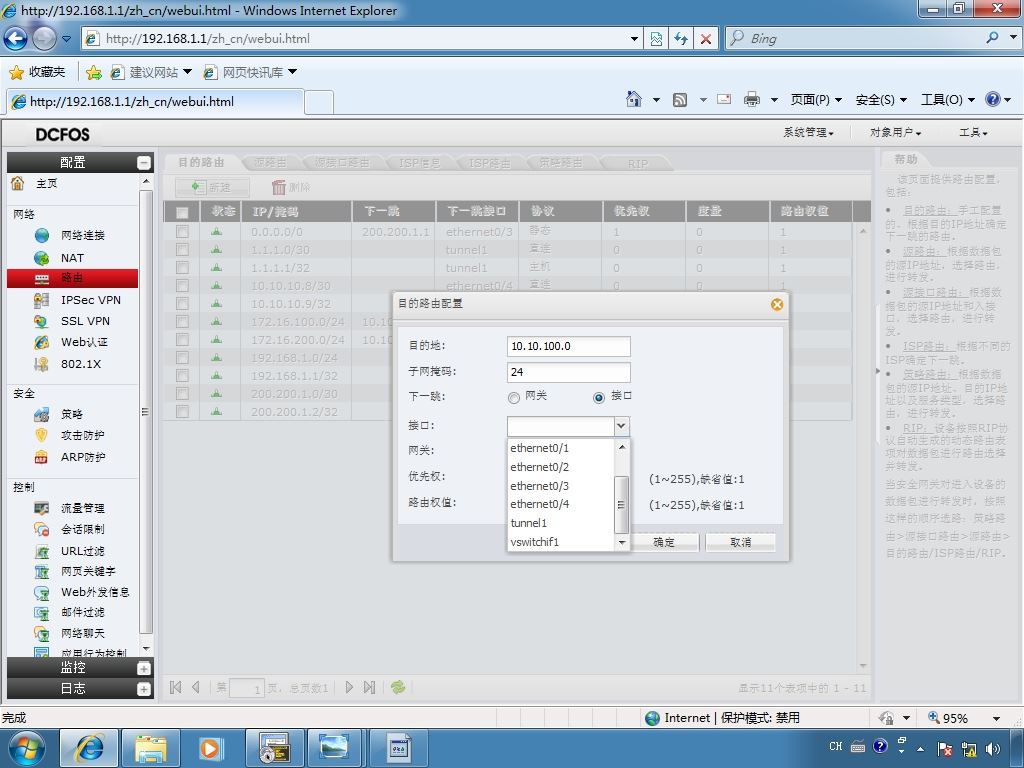
Task: Open the 邮件过滤 icon
Action: (x=42, y=613)
